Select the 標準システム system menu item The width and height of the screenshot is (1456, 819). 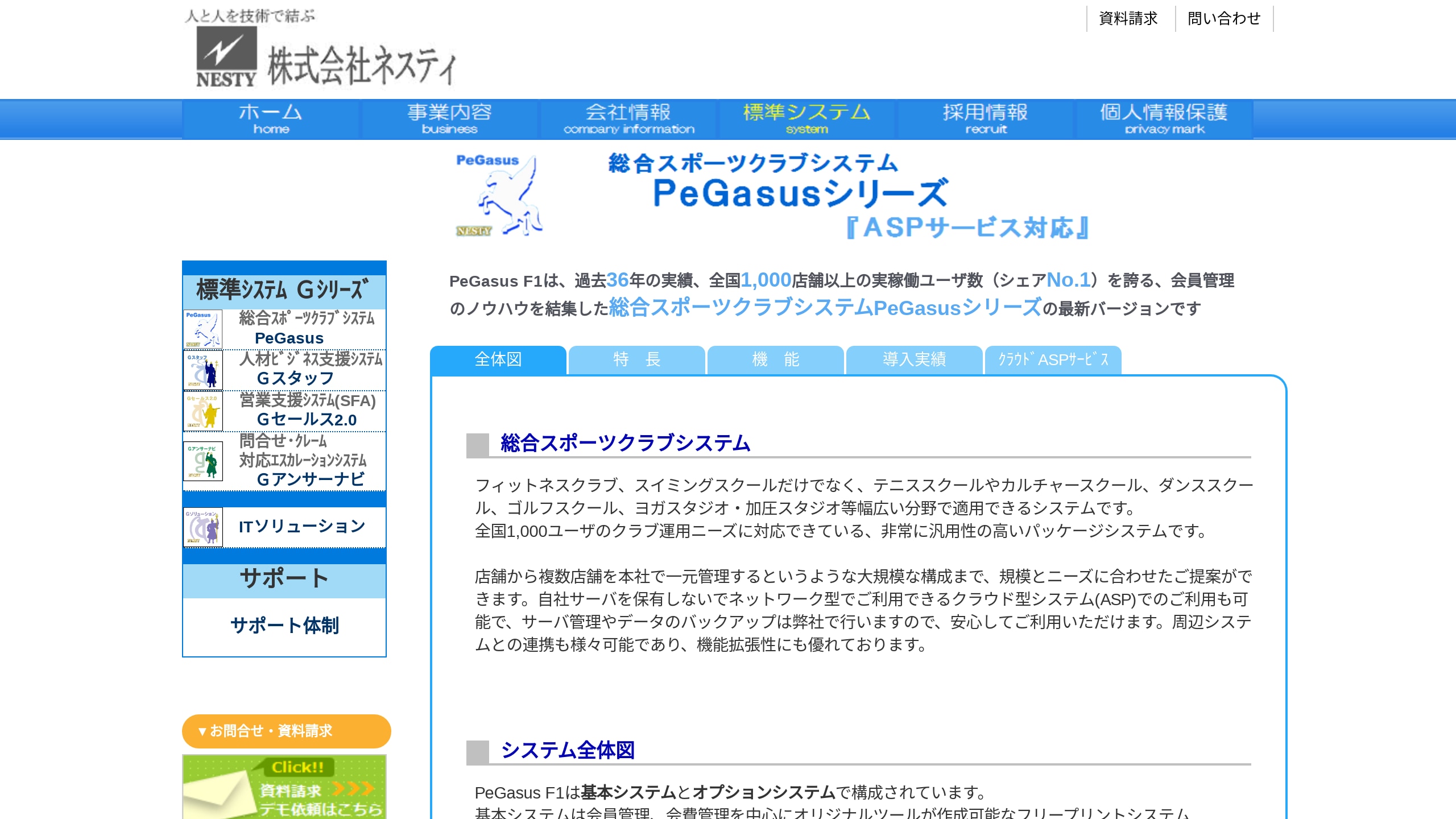pyautogui.click(x=806, y=119)
